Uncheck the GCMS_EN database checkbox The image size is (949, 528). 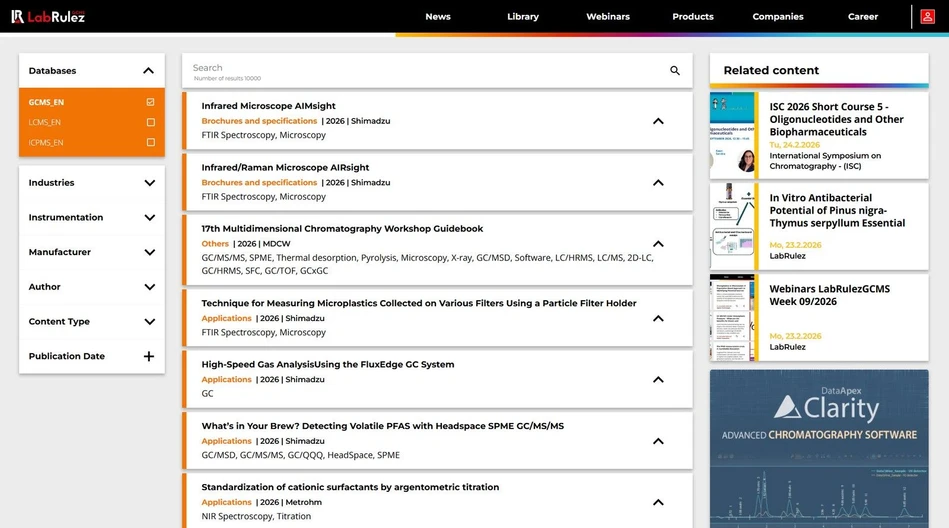point(150,102)
